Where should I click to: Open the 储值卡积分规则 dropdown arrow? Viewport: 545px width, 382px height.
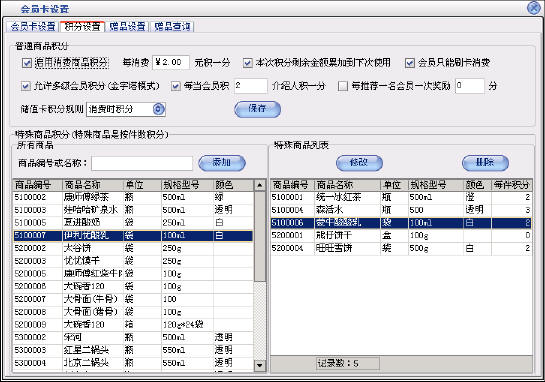[158, 109]
